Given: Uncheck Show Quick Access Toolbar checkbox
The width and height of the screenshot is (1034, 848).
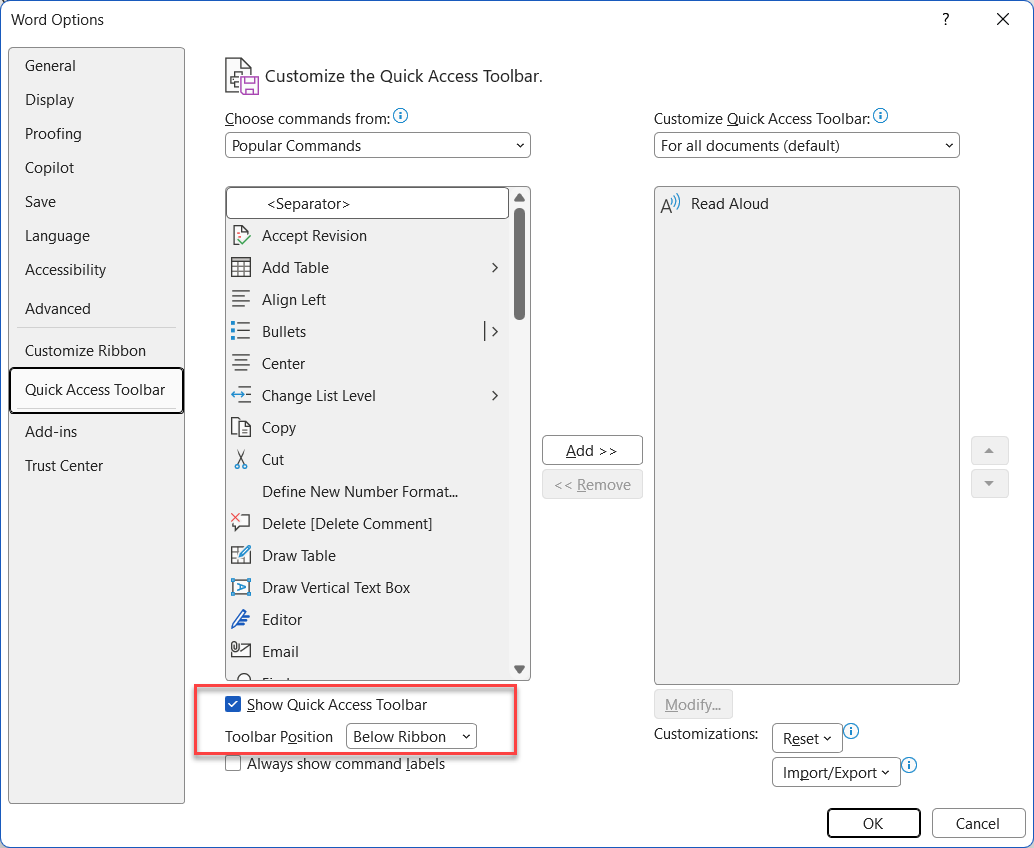Looking at the screenshot, I should [233, 704].
